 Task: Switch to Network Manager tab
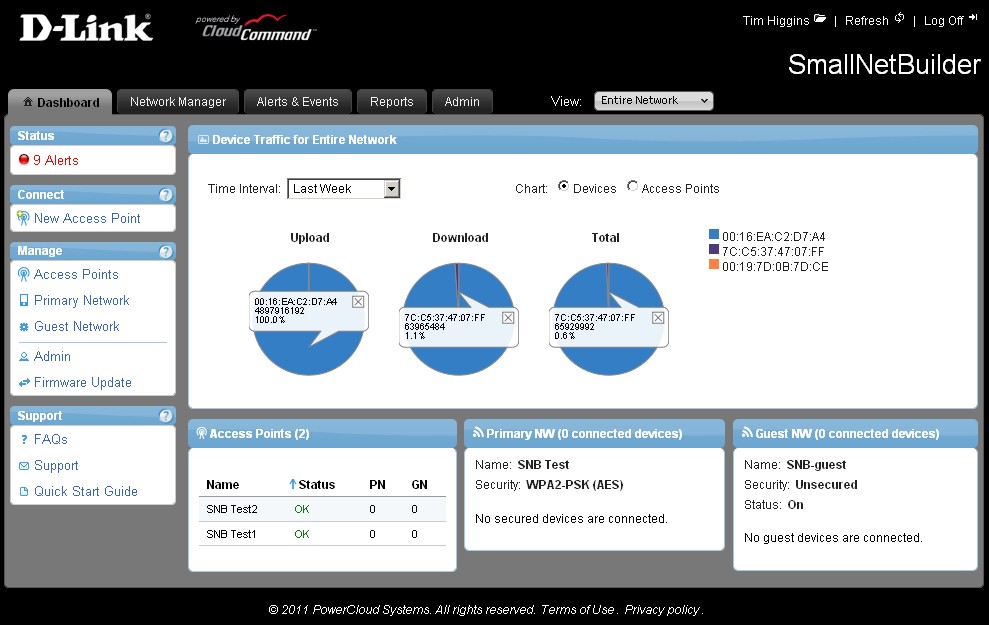point(178,102)
